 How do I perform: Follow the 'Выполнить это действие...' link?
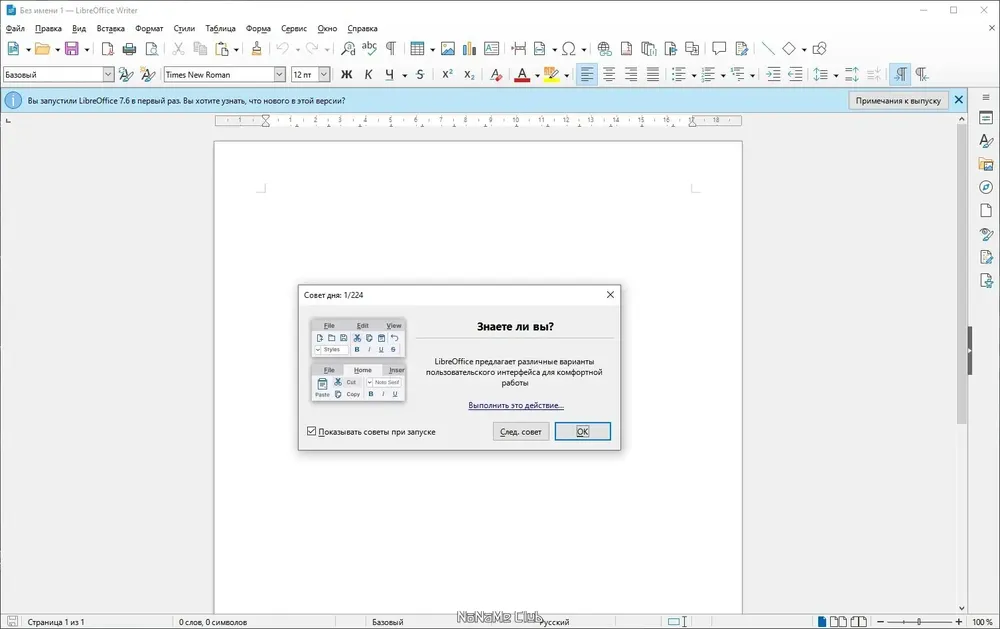point(516,405)
